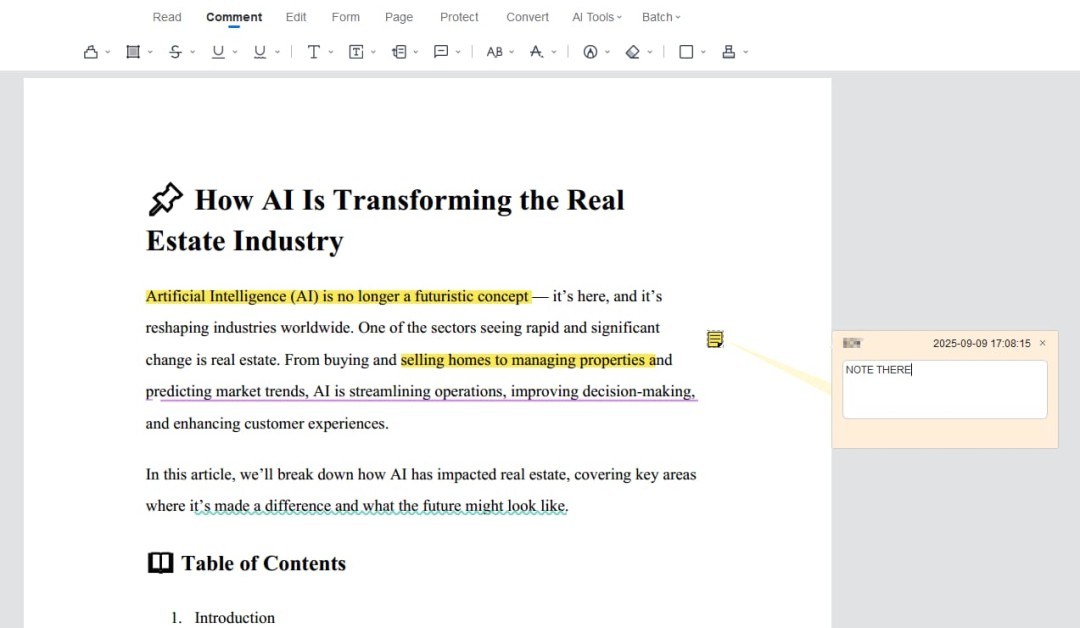The height and width of the screenshot is (628, 1080).
Task: Switch to the Edit tab
Action: [x=296, y=17]
